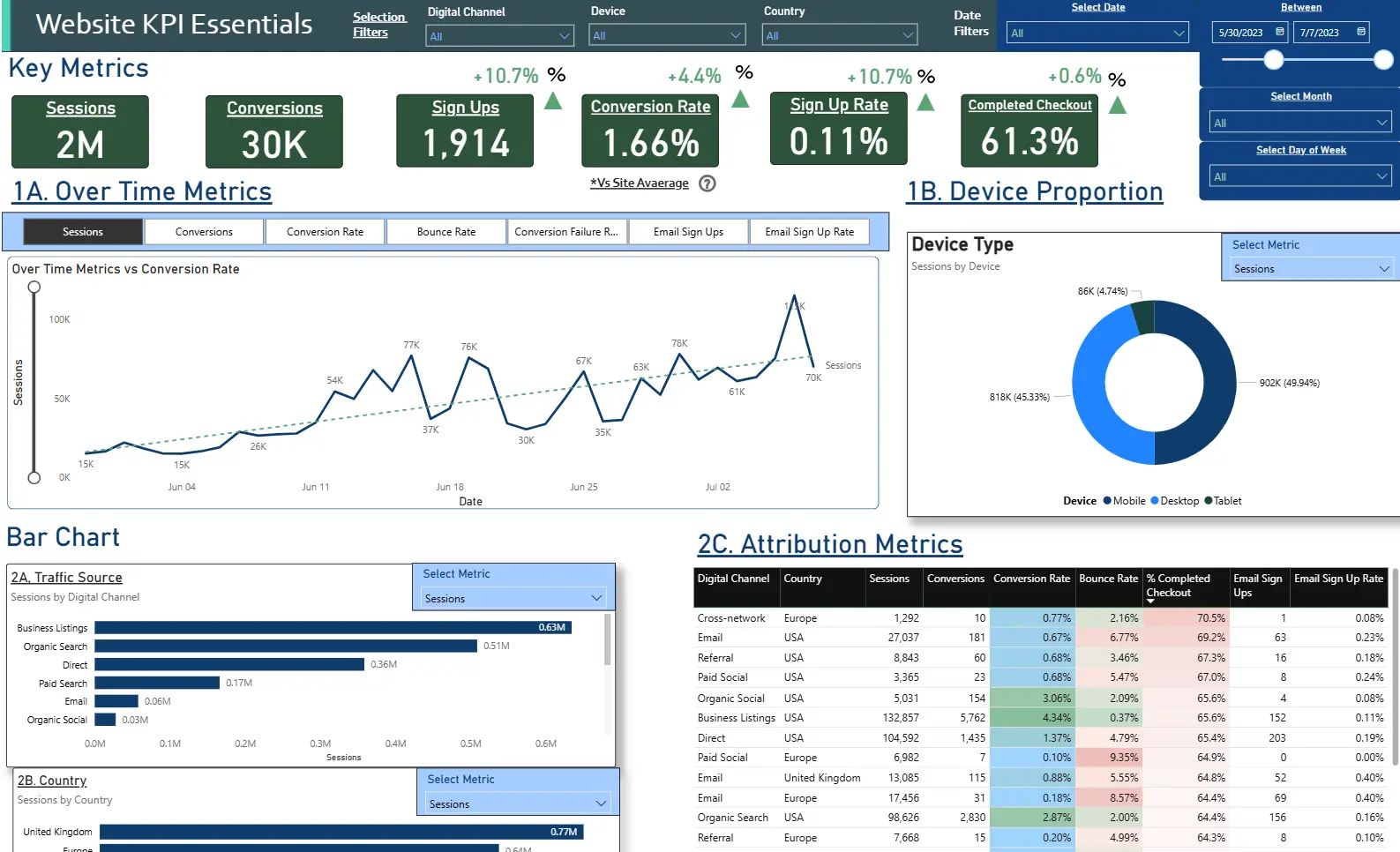
Task: Click sort arrow under % Completed Checkout column
Action: pyautogui.click(x=1150, y=601)
